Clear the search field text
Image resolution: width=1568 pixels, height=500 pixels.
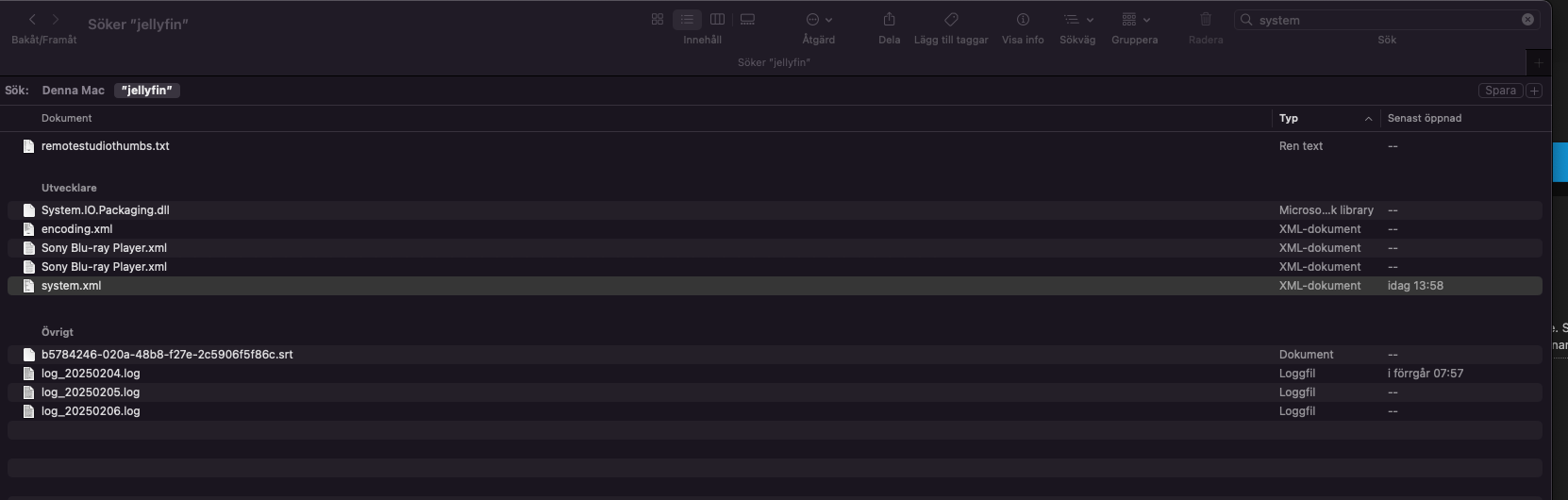tap(1527, 19)
